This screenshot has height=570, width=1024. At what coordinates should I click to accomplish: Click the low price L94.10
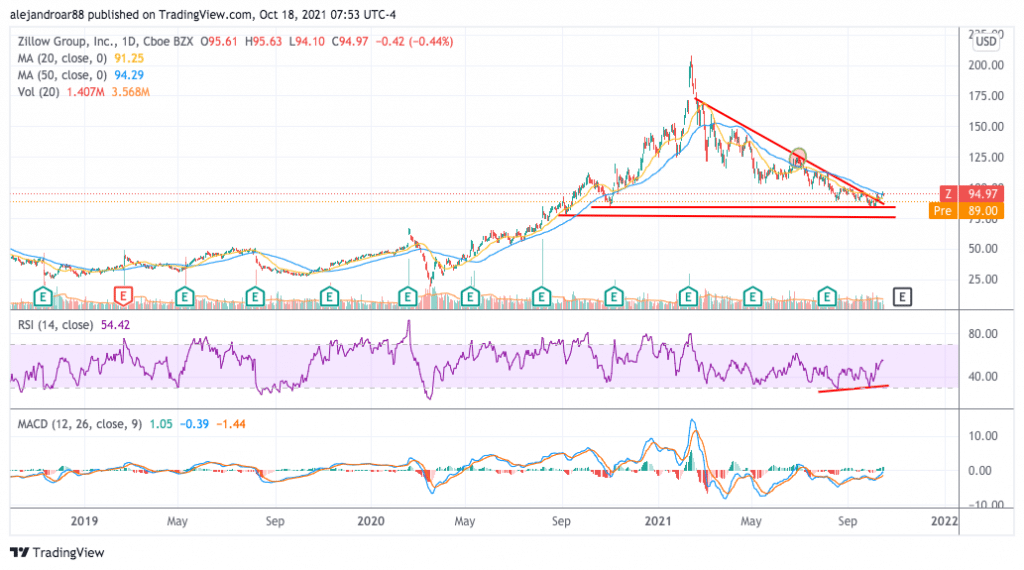click(x=306, y=41)
